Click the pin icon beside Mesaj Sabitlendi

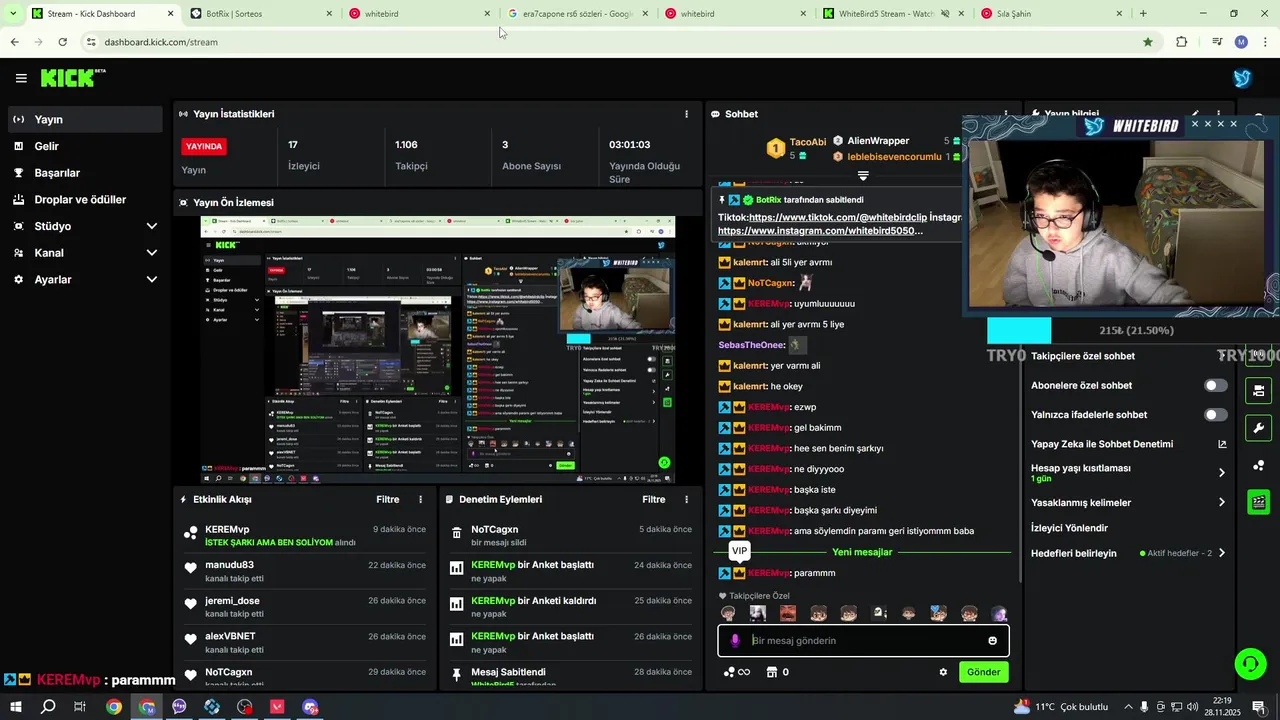(x=457, y=675)
